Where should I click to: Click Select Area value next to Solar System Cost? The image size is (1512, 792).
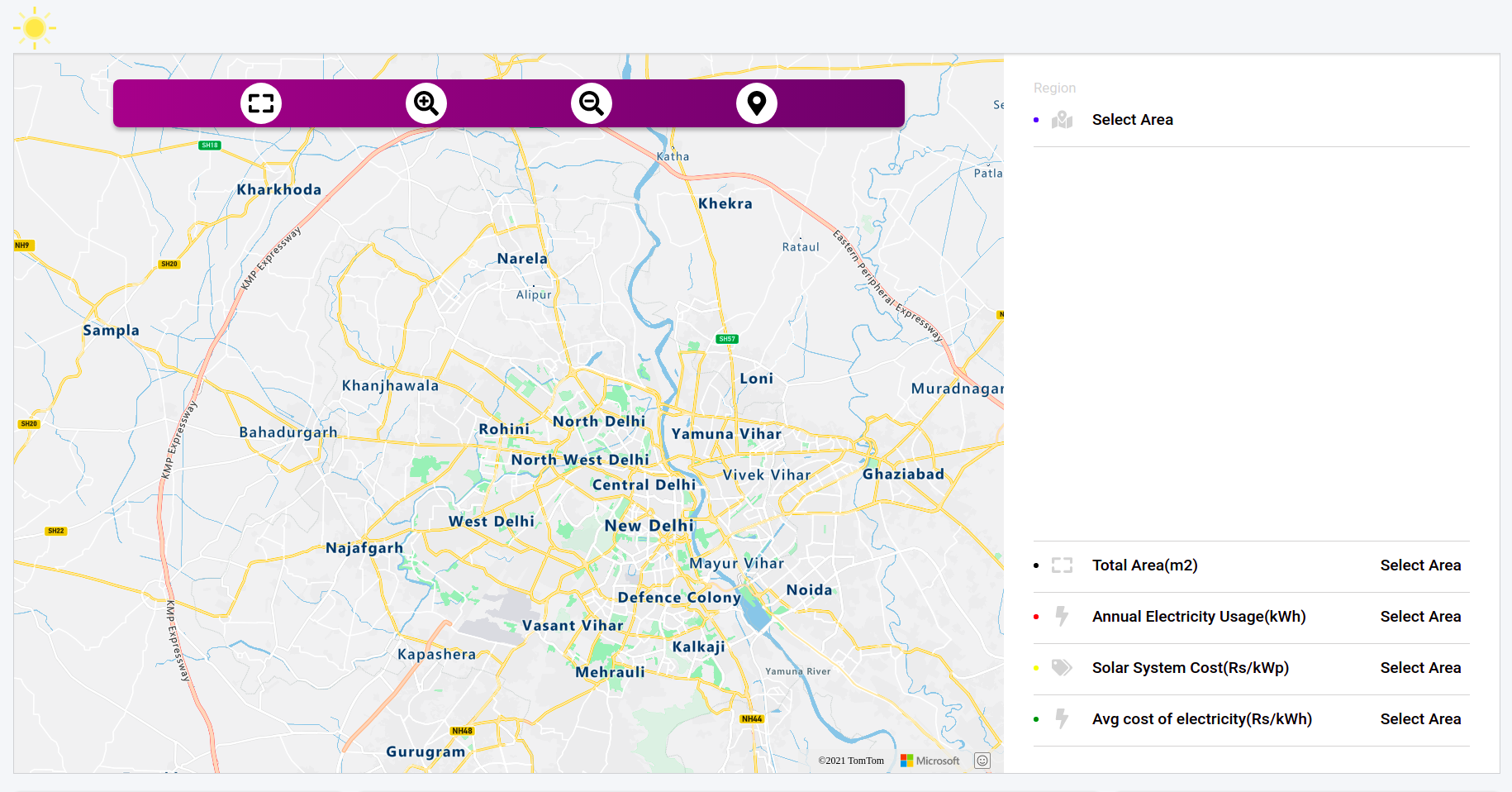(1420, 668)
